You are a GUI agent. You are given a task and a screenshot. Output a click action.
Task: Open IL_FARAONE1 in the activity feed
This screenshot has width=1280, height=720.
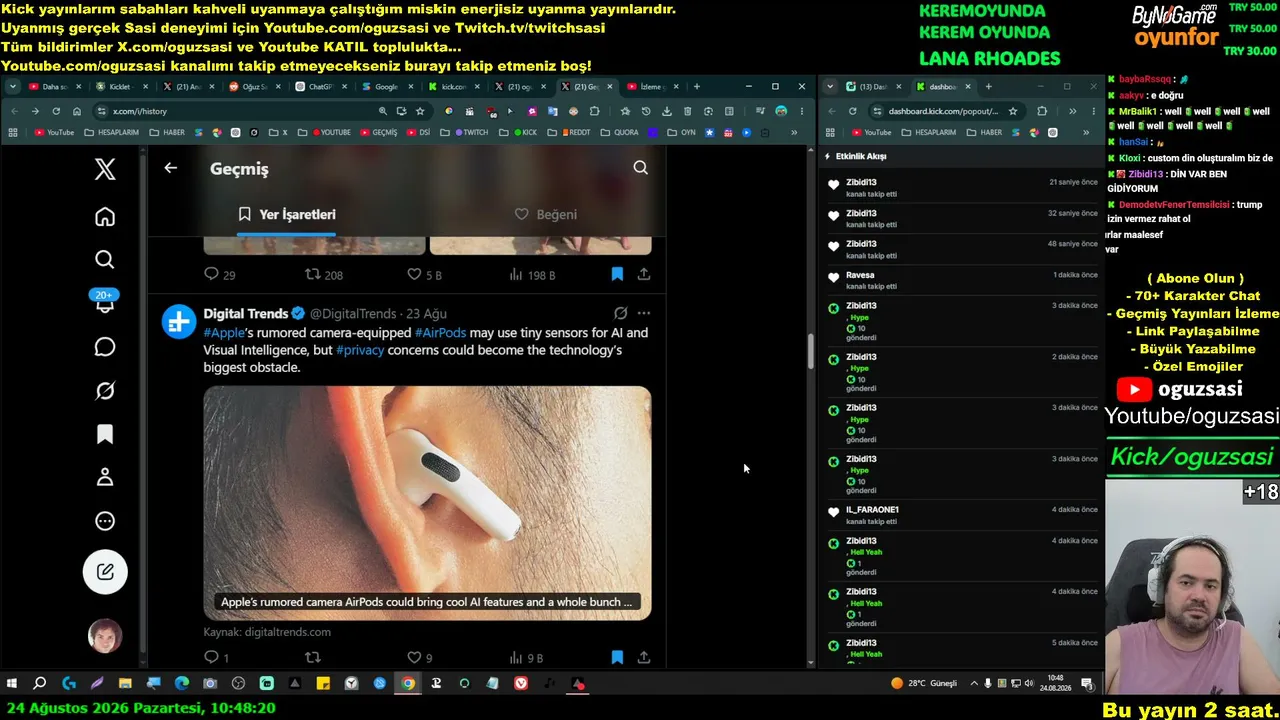(872, 510)
